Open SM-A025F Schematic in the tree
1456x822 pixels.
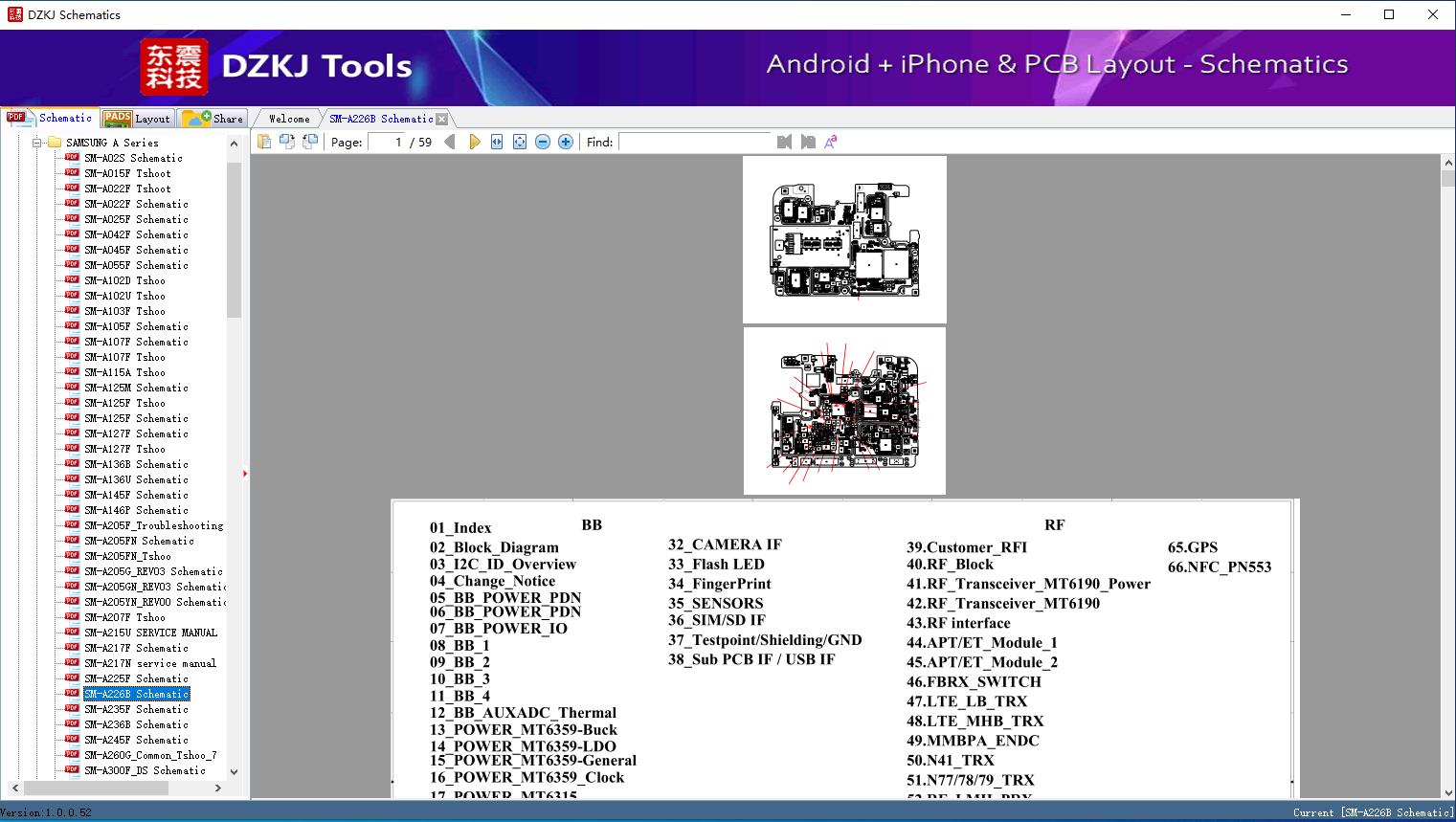136,219
